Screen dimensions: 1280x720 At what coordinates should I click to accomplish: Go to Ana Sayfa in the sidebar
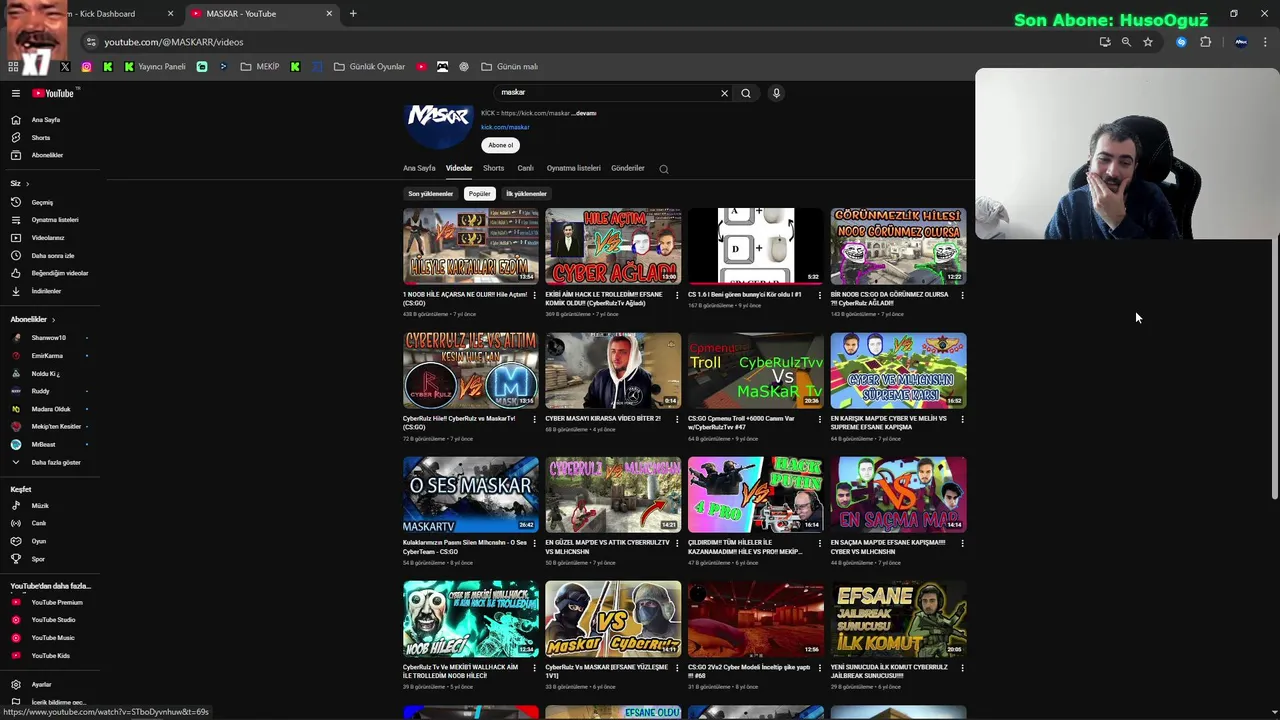point(45,120)
